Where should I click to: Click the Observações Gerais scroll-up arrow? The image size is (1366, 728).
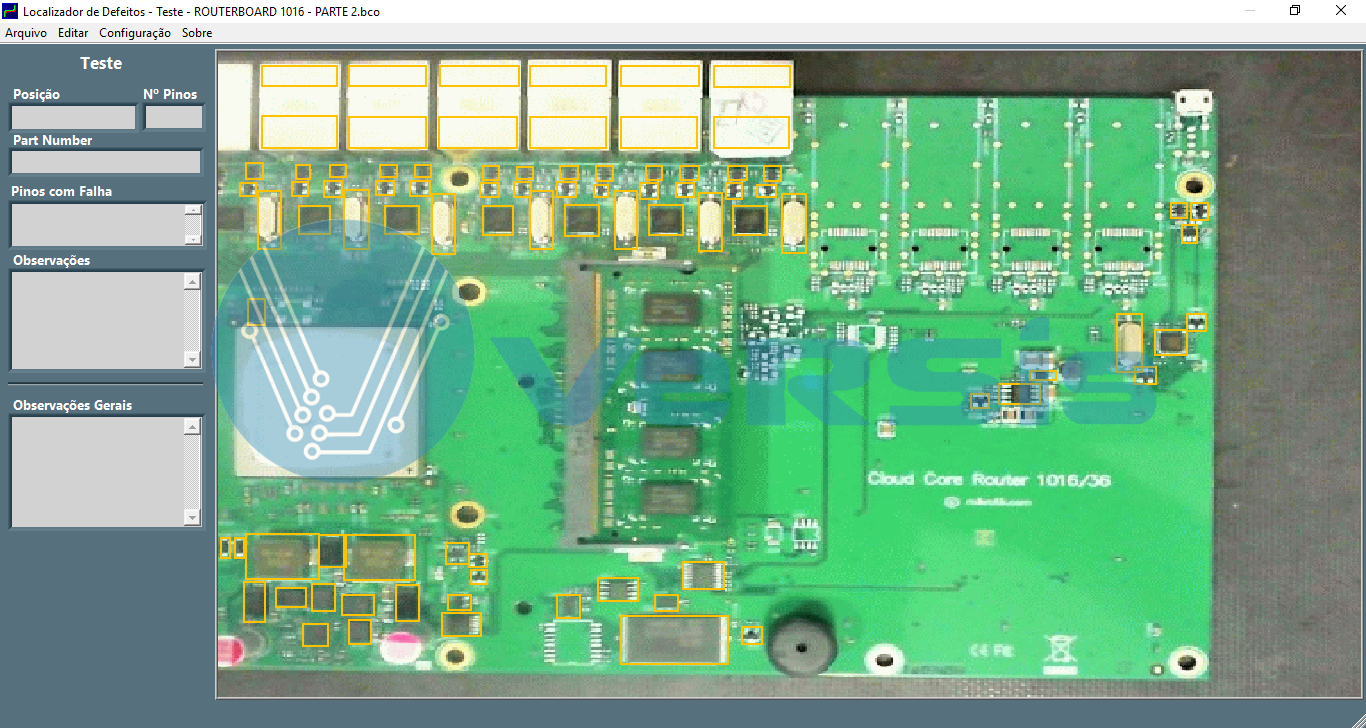pos(193,427)
